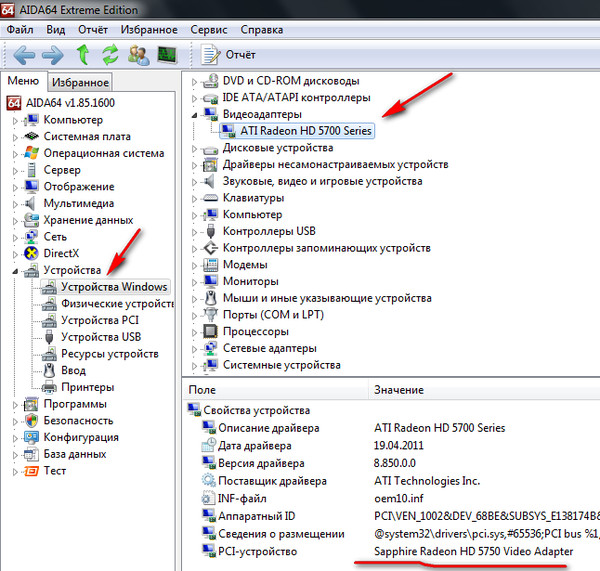Open the Избранное menu in menu bar
The image size is (600, 571).
pyautogui.click(x=149, y=30)
